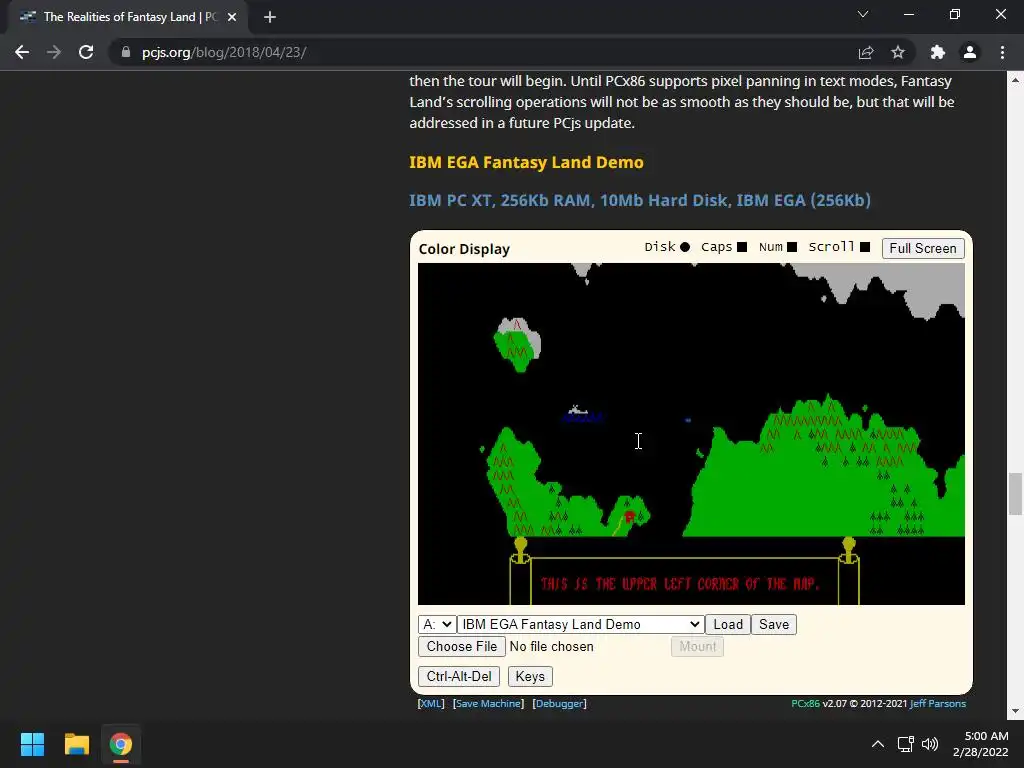1024x768 pixels.
Task: Click the page scrollbar thumb
Action: click(1015, 494)
